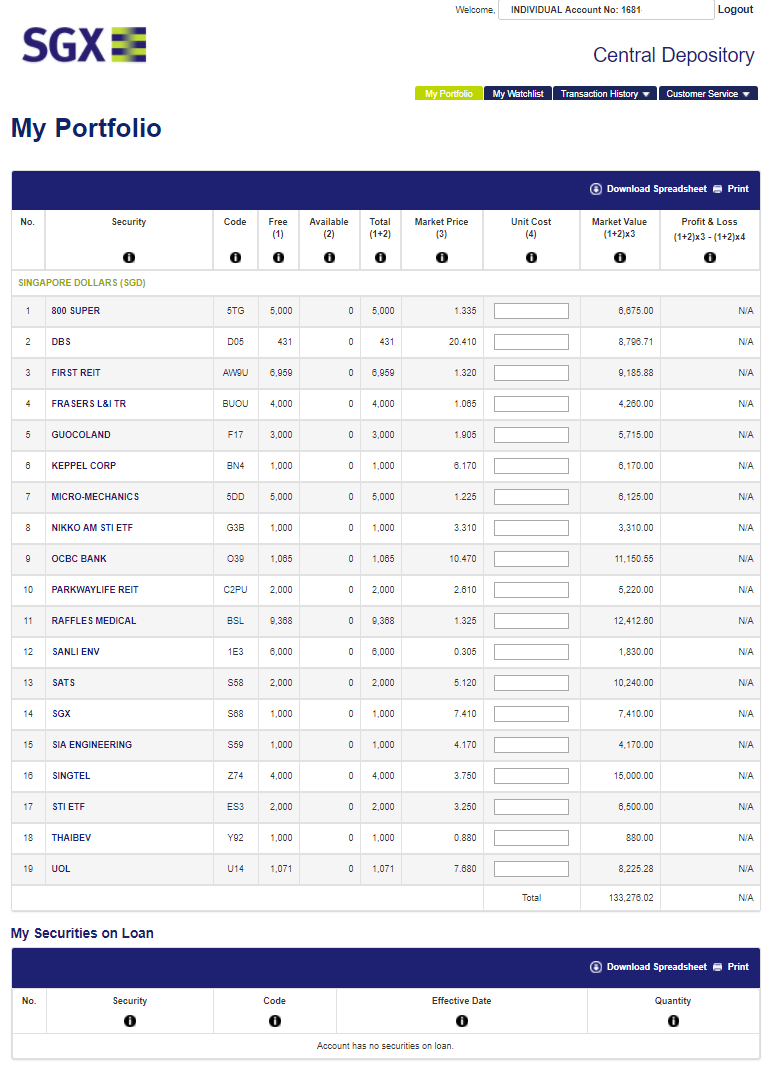This screenshot has height=1072, width=783.
Task: Open NIKKO AM STI ETF link
Action: pyautogui.click(x=92, y=527)
